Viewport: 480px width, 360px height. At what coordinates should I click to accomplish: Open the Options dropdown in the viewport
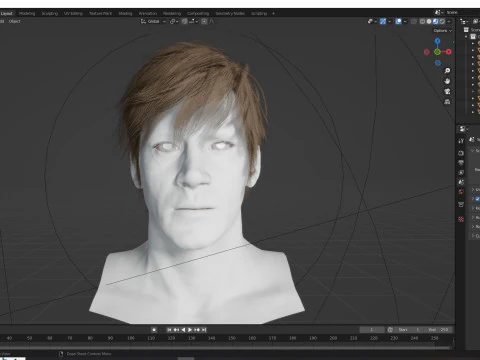tap(442, 31)
